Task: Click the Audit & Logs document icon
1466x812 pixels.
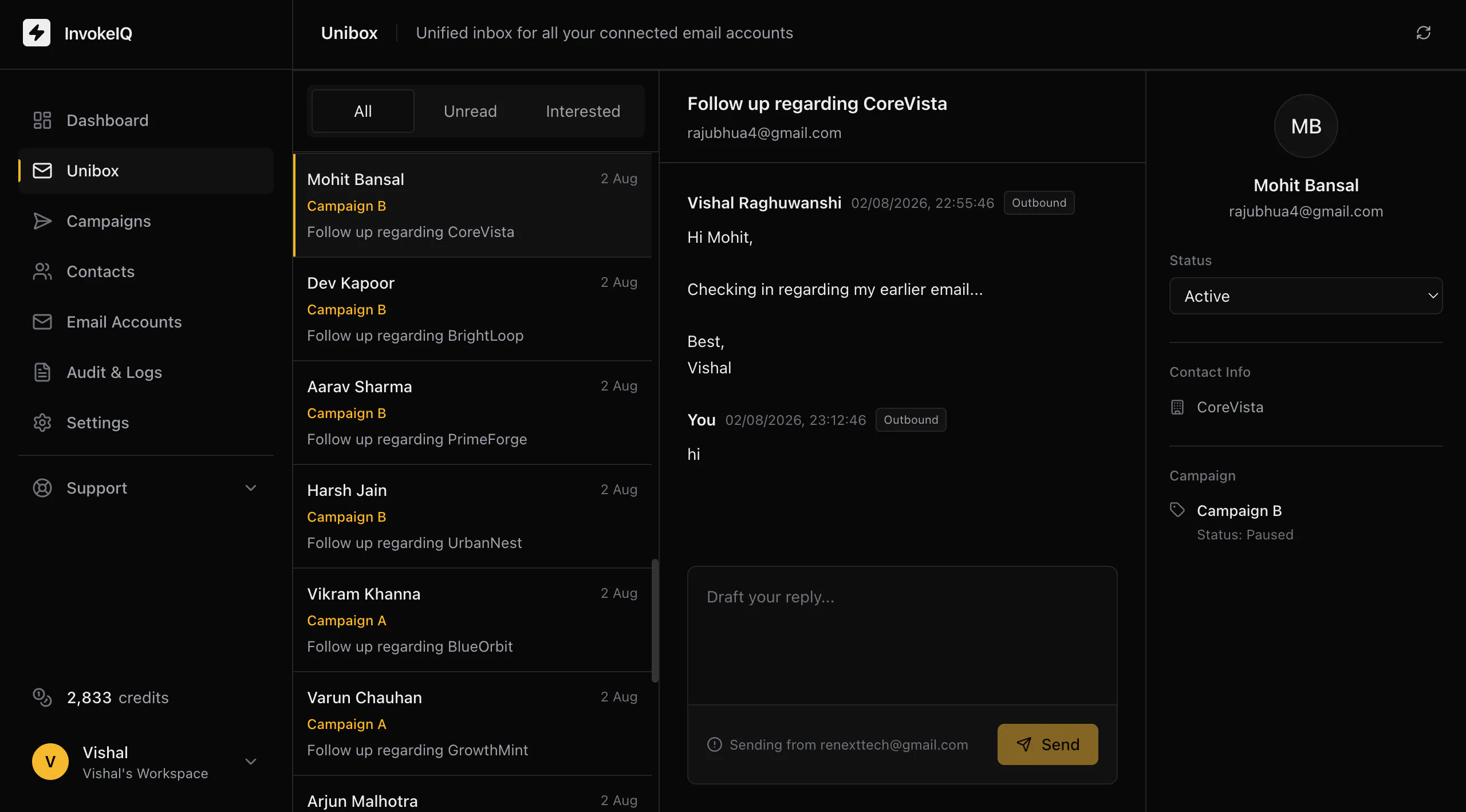Action: (42, 372)
